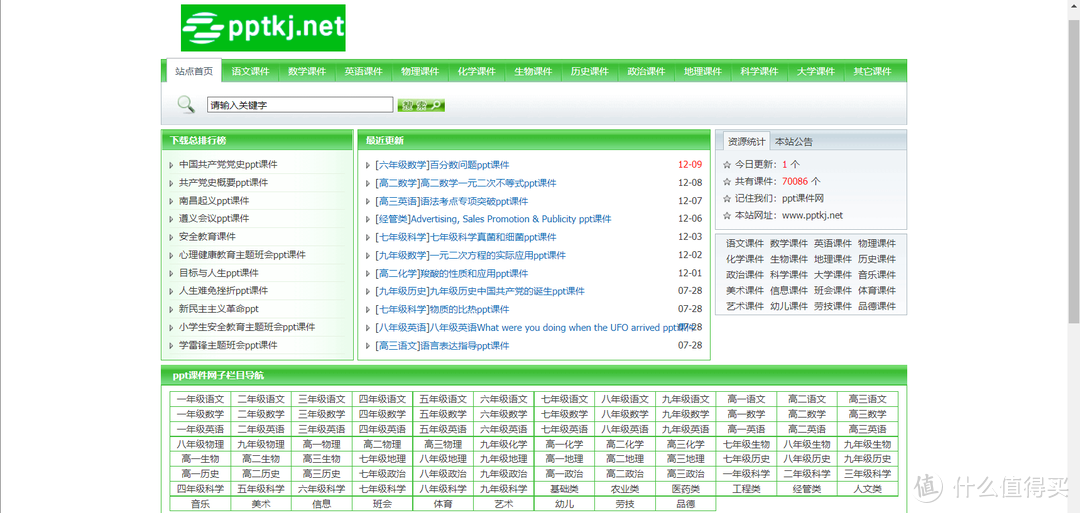This screenshot has height=513, width=1080.
Task: Switch to the 资源统计 tab
Action: click(x=747, y=142)
